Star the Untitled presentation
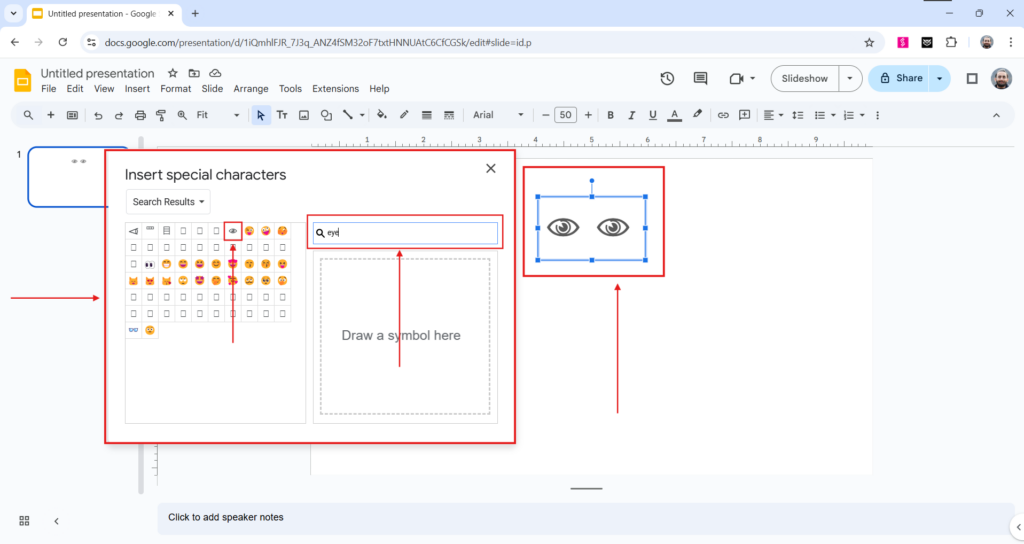Image resolution: width=1024 pixels, height=544 pixels. click(x=173, y=73)
